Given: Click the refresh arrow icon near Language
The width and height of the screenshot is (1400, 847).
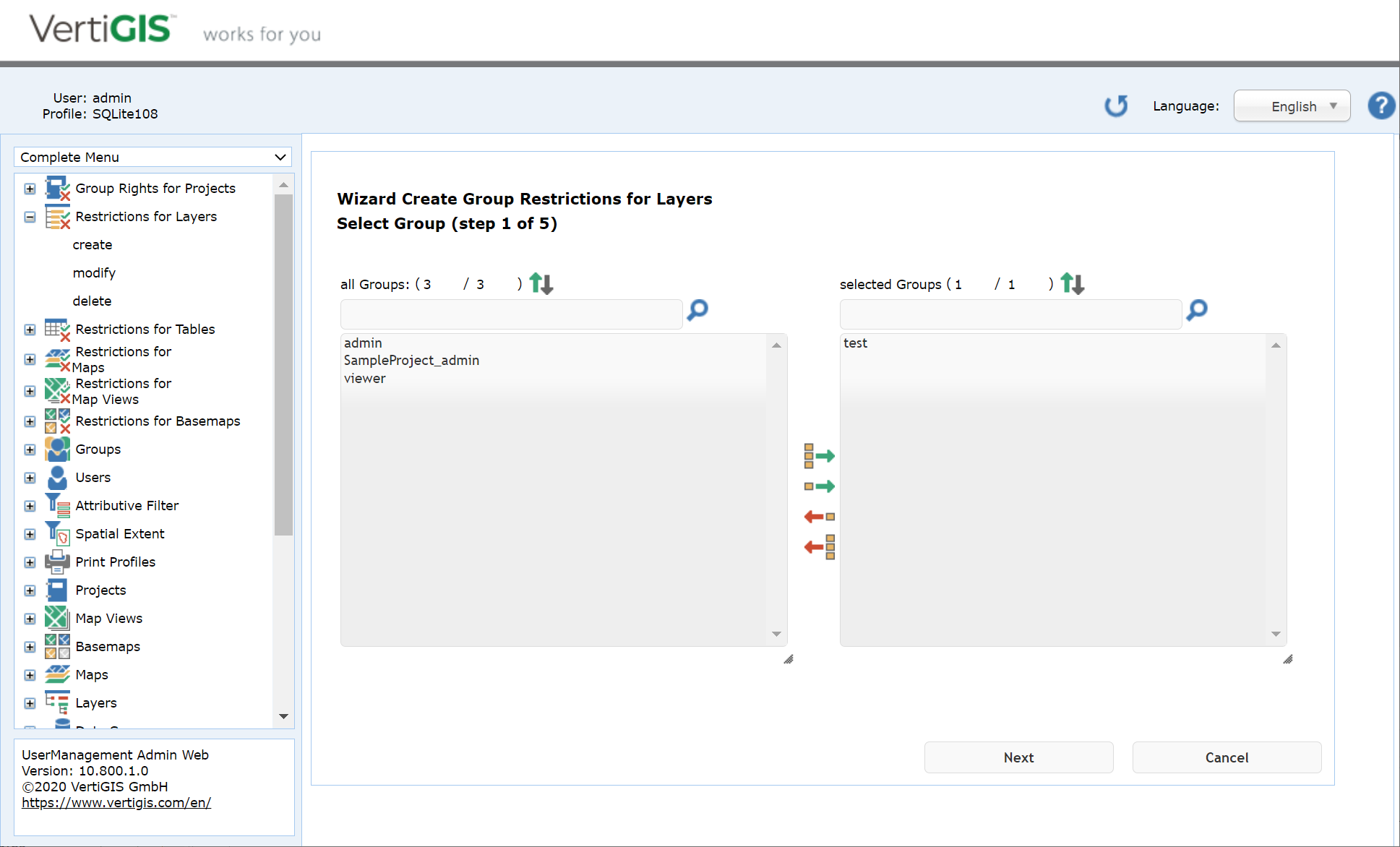Looking at the screenshot, I should (x=1116, y=106).
